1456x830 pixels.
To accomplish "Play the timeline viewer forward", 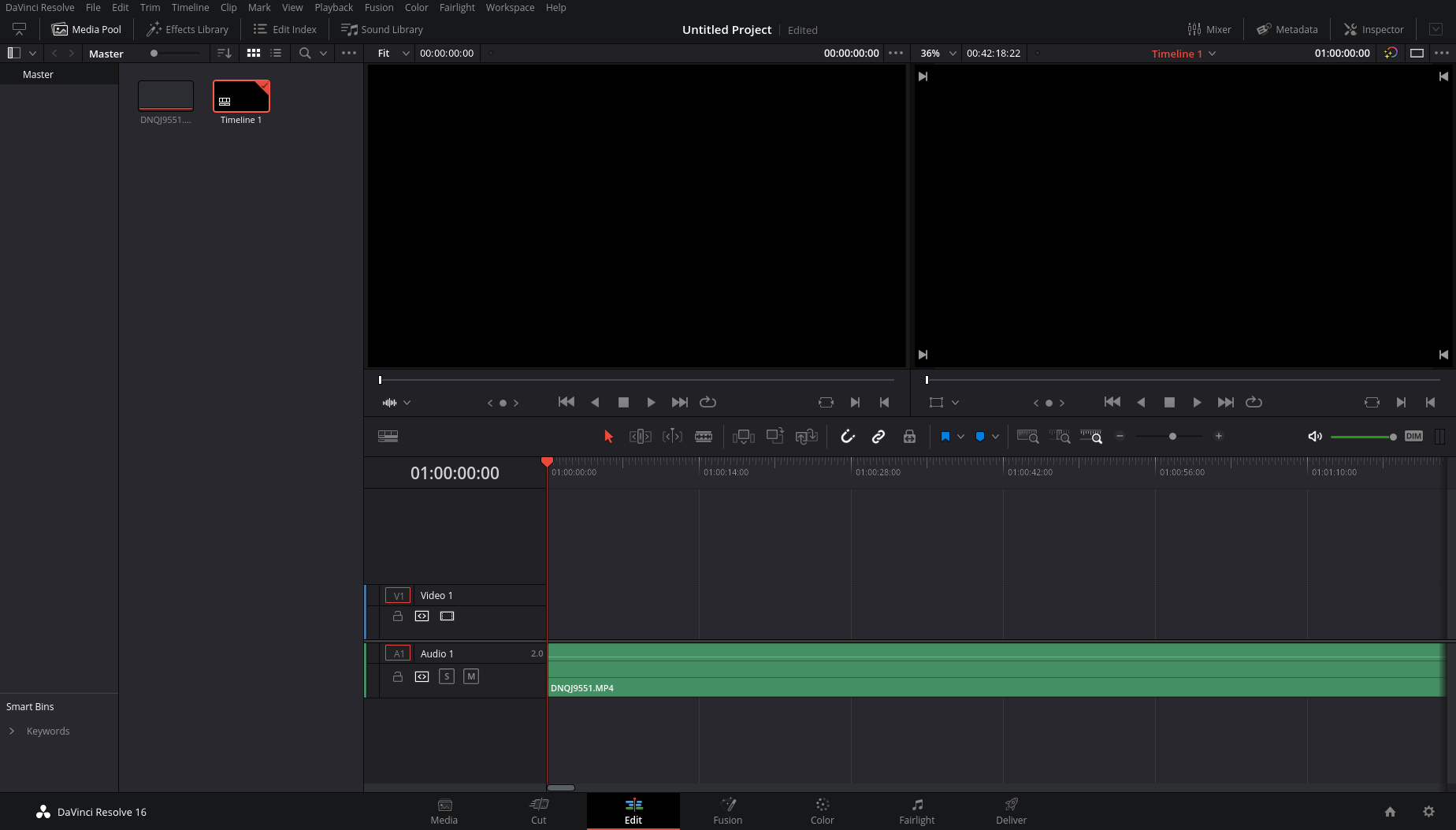I will (x=1197, y=402).
